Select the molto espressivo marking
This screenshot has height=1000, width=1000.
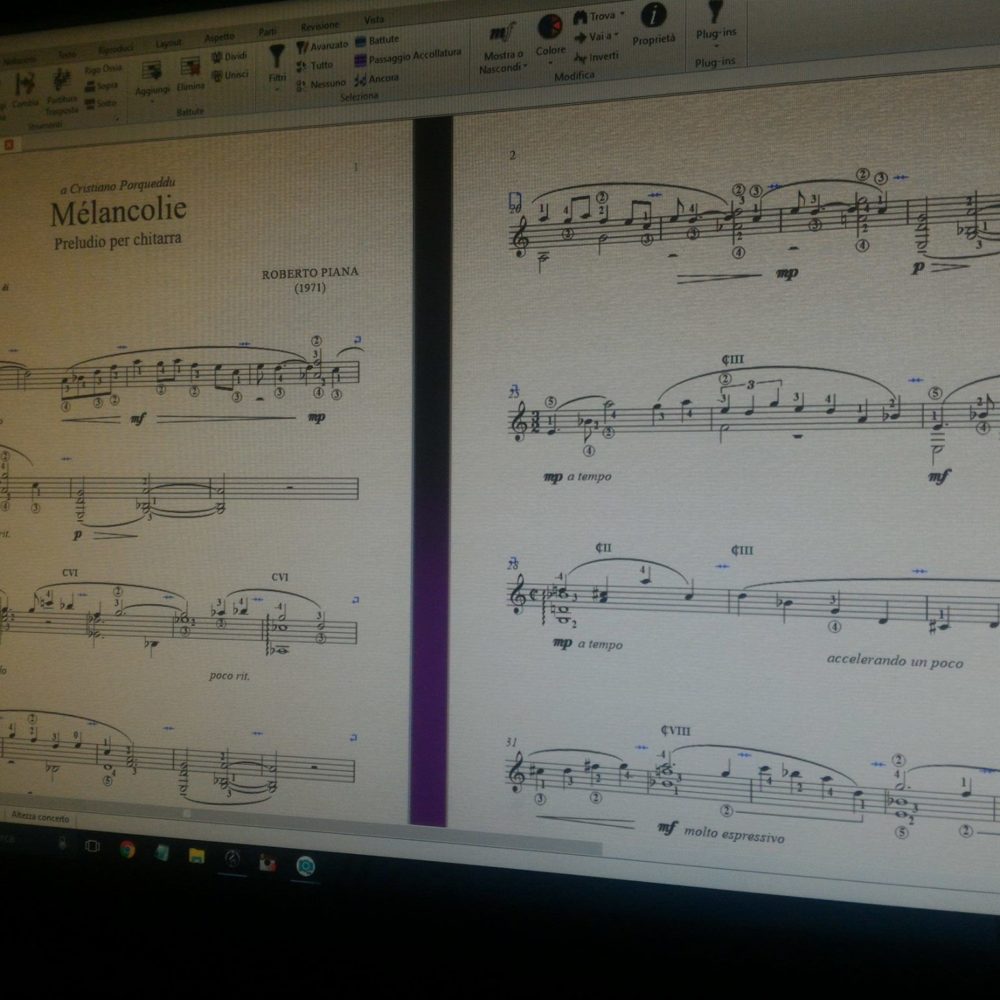pyautogui.click(x=734, y=834)
